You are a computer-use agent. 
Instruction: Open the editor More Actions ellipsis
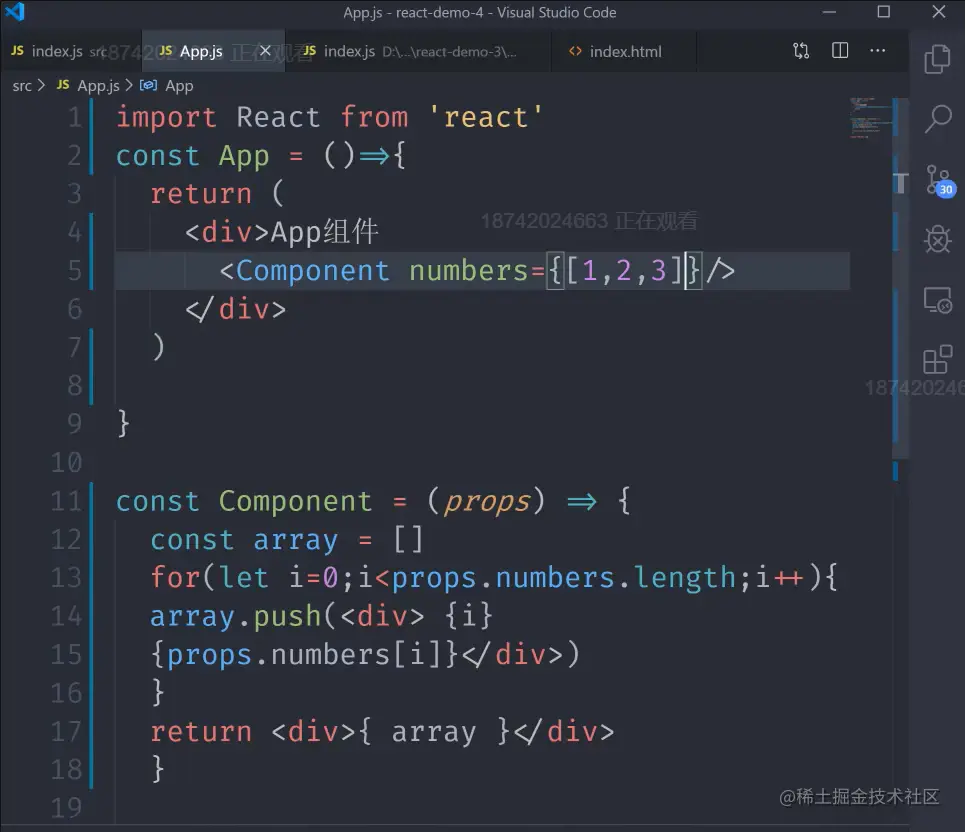pos(878,50)
